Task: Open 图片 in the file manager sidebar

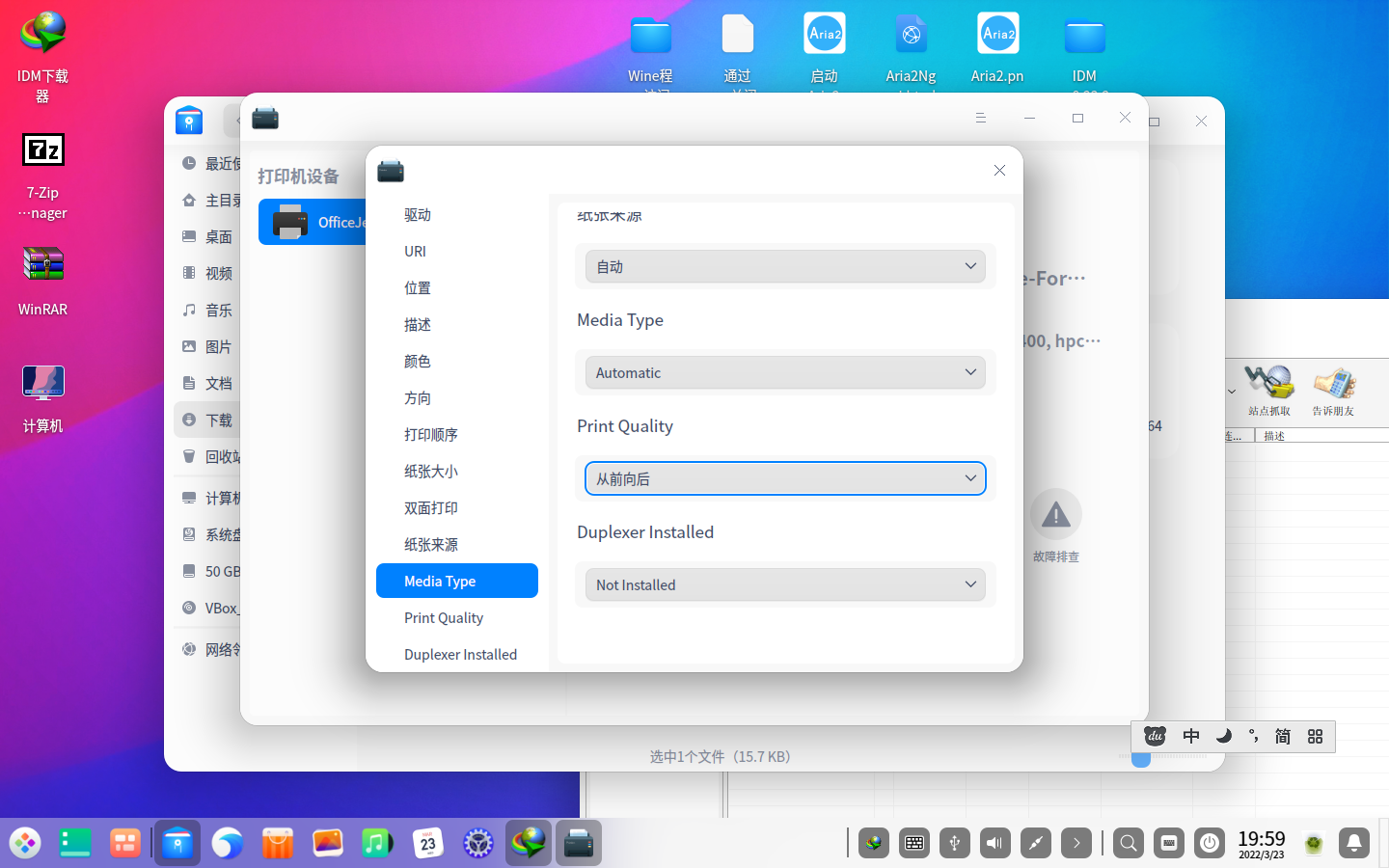Action: pyautogui.click(x=207, y=347)
